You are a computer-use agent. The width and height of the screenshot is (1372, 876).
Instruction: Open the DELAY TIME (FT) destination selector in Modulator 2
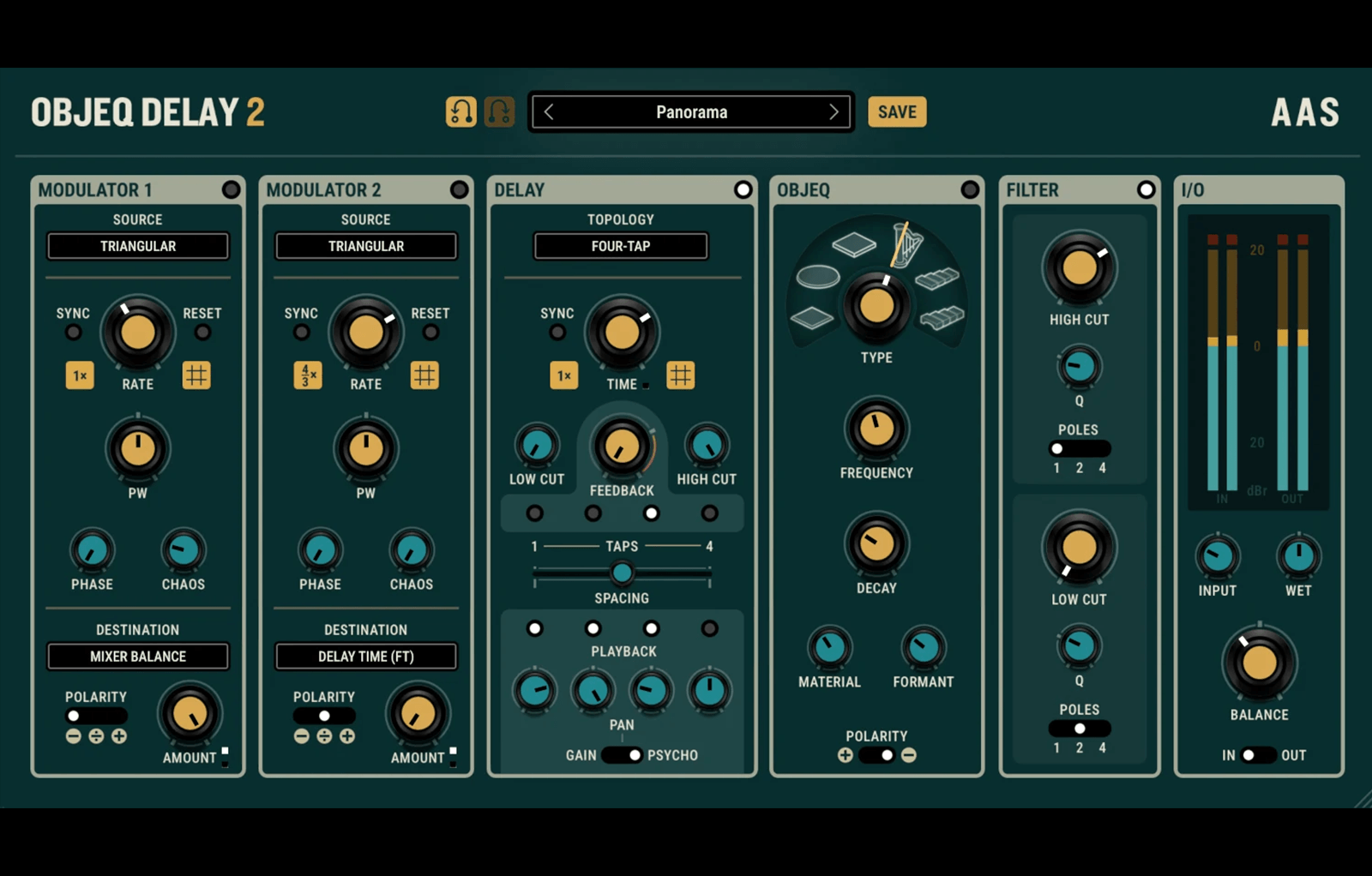[x=365, y=657]
